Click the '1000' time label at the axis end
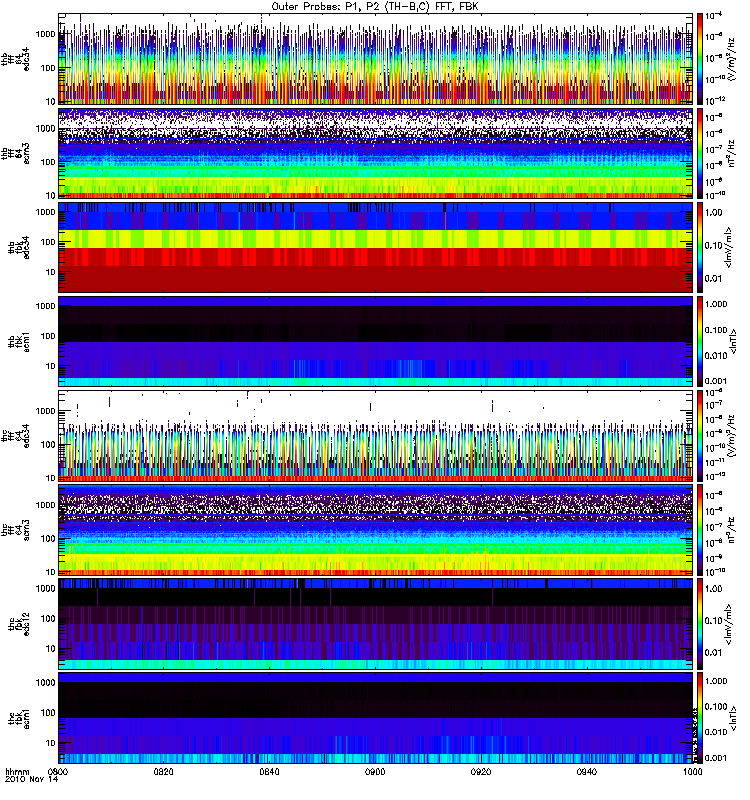Viewport: 750px width, 800px height. pyautogui.click(x=692, y=771)
